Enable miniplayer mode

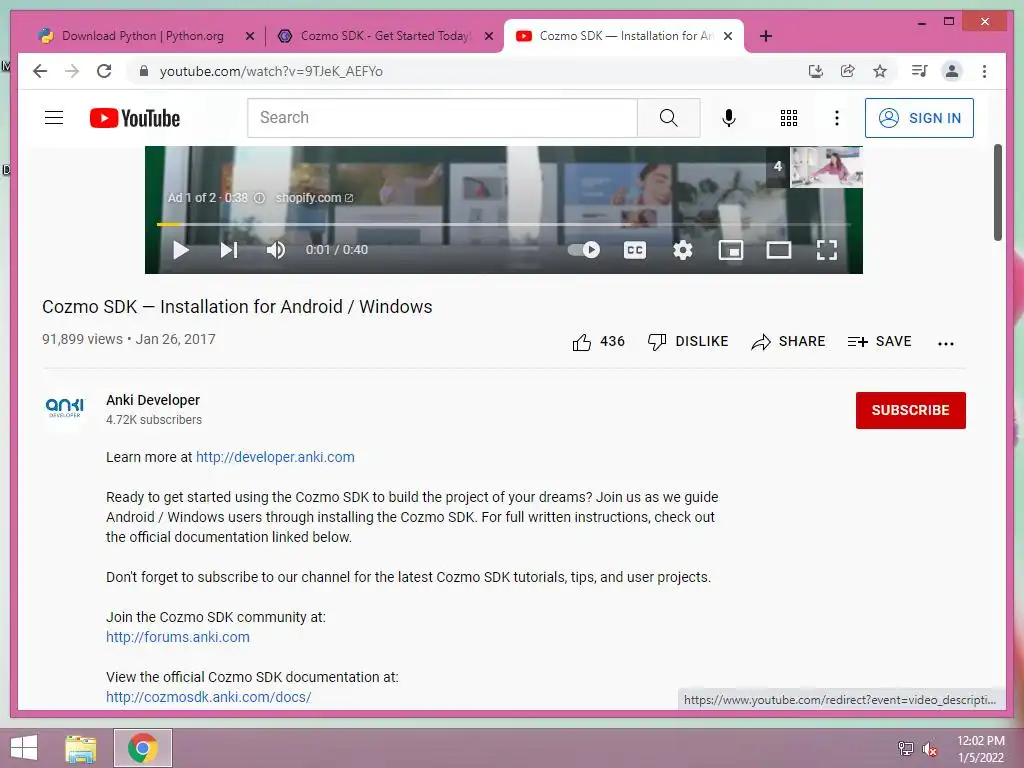pos(731,250)
